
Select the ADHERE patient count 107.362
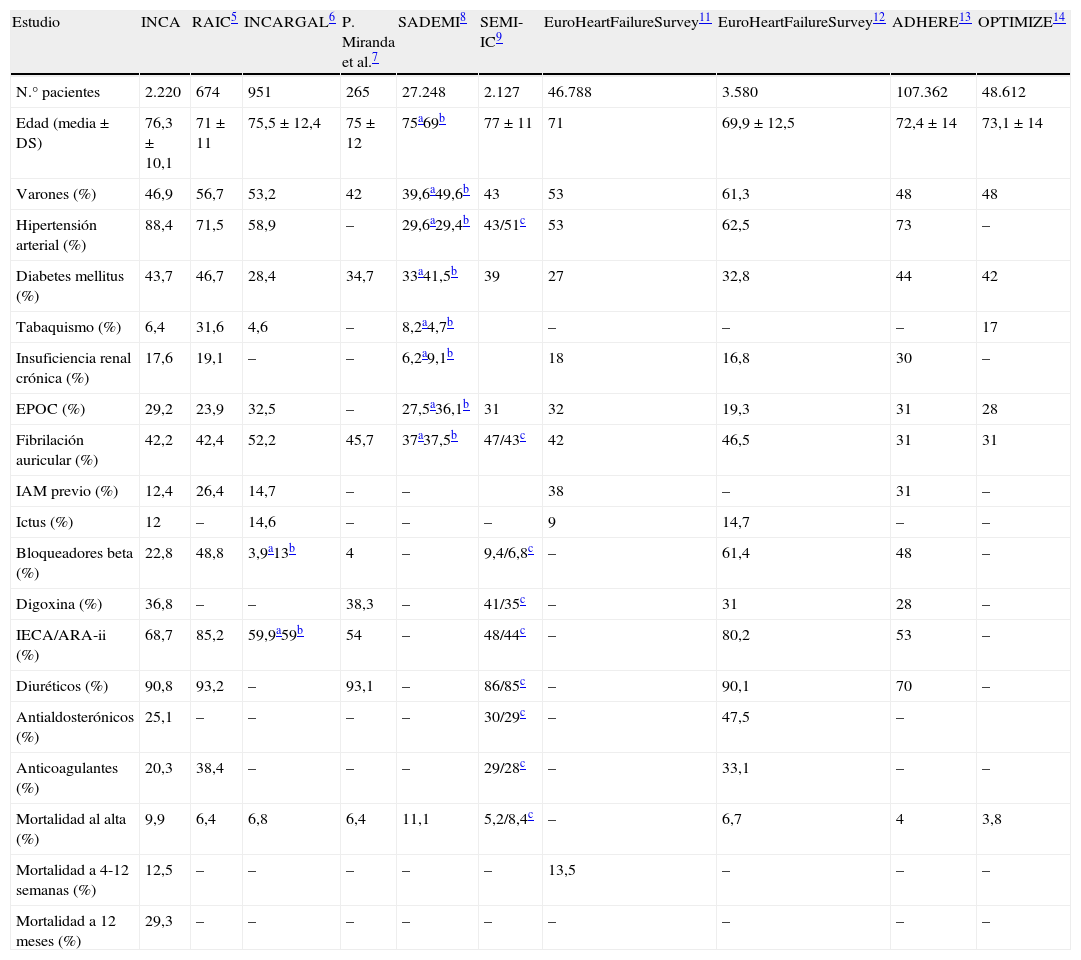[x=919, y=92]
